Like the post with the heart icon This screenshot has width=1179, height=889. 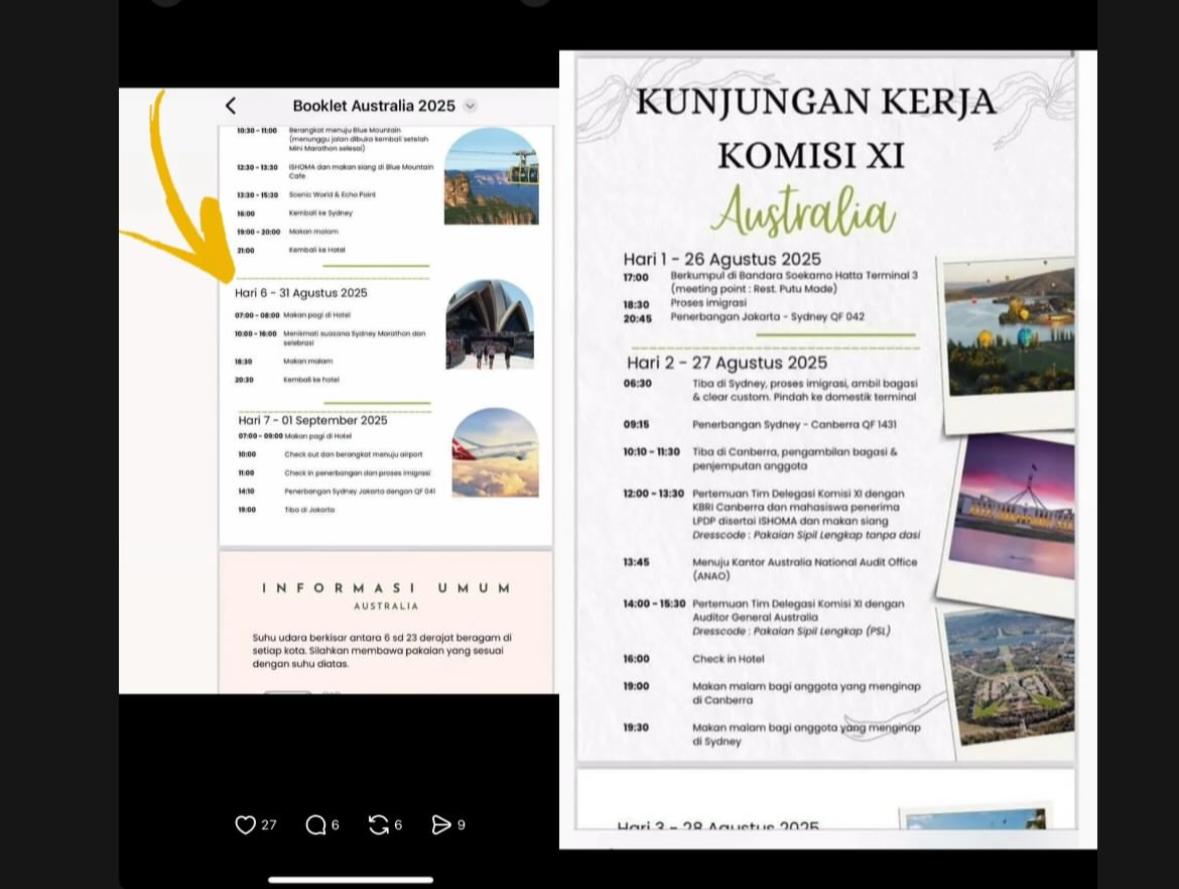click(x=245, y=825)
